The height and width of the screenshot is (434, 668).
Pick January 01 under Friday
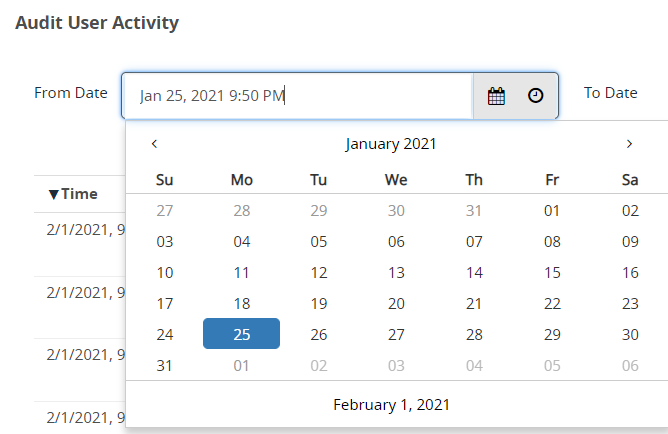[552, 210]
